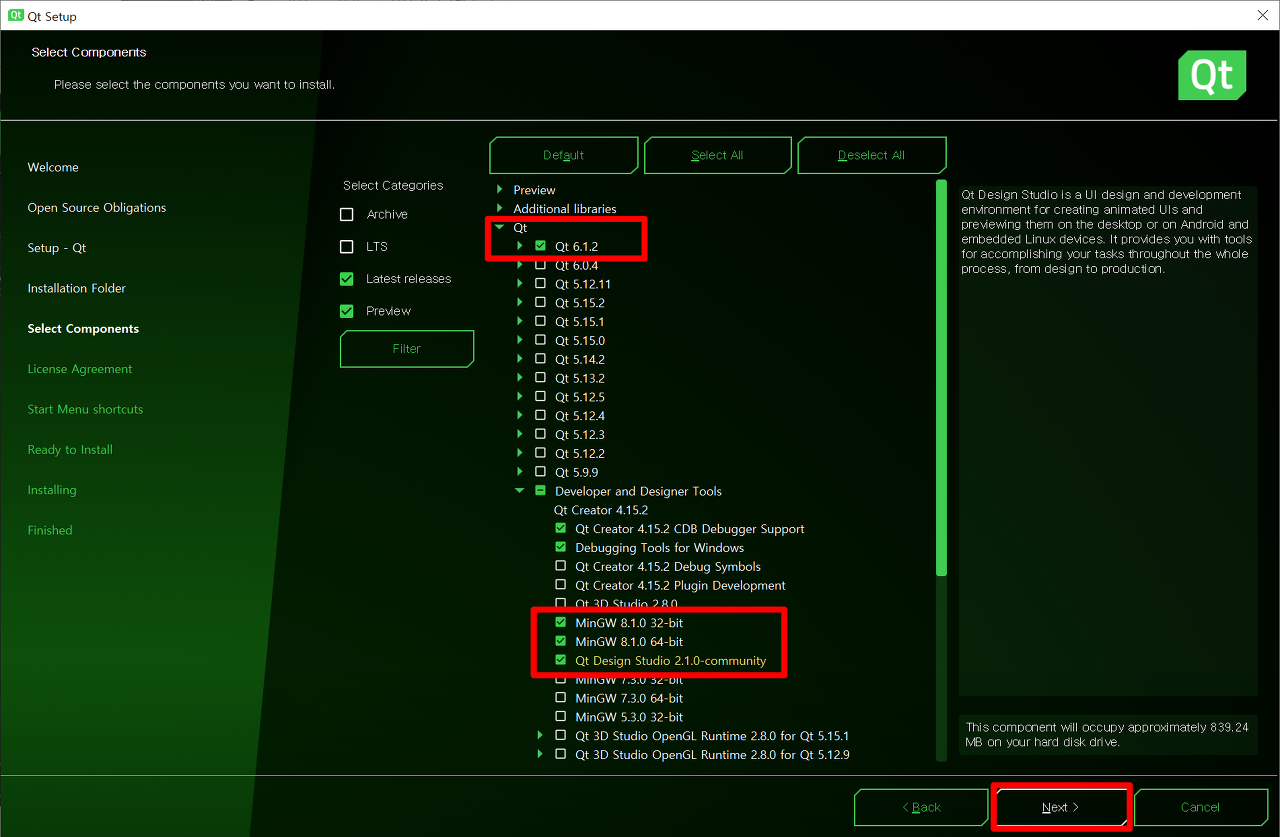Open the Setup - Qt step
The image size is (1280, 837).
click(x=57, y=248)
